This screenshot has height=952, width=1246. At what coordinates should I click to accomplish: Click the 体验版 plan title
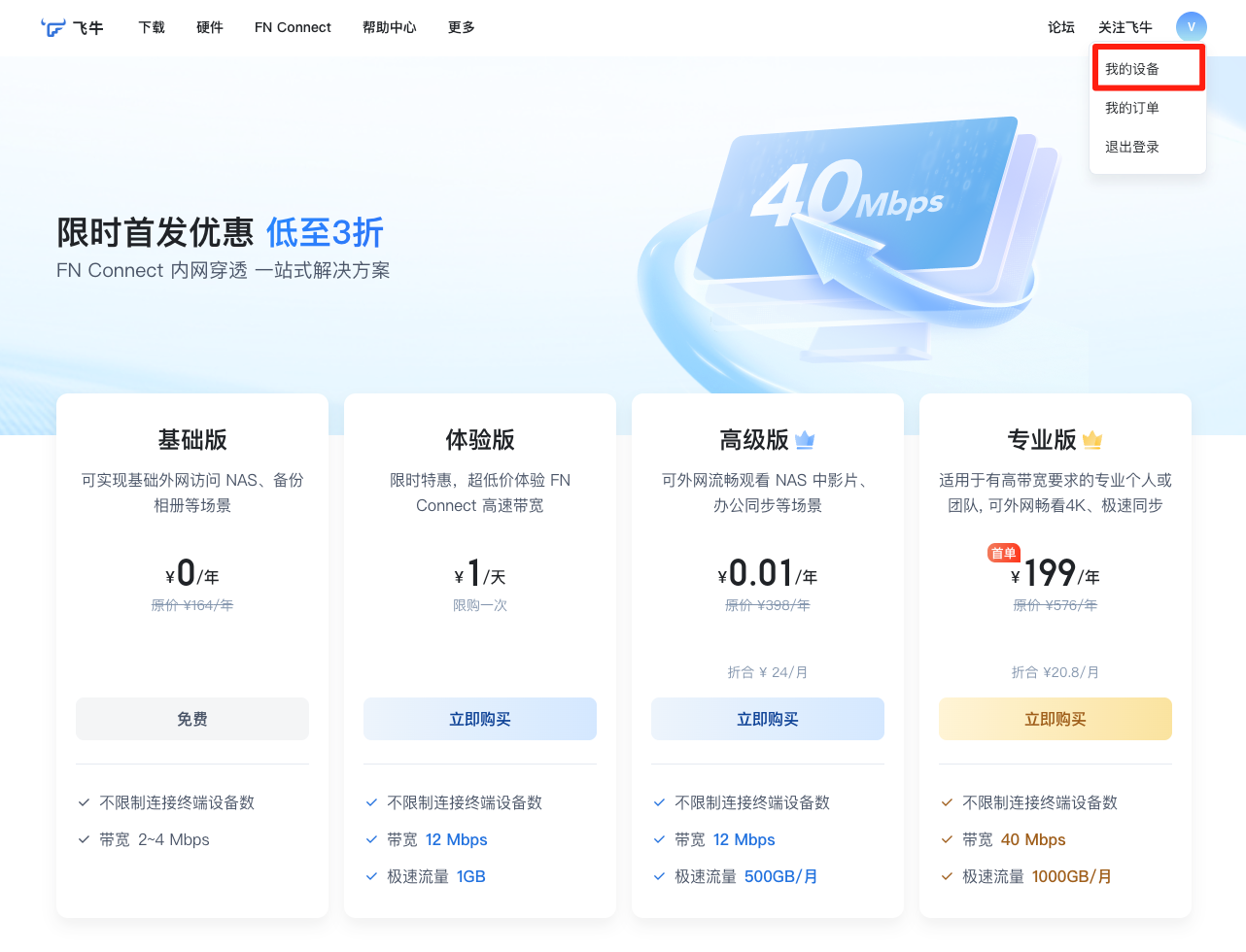(x=480, y=440)
